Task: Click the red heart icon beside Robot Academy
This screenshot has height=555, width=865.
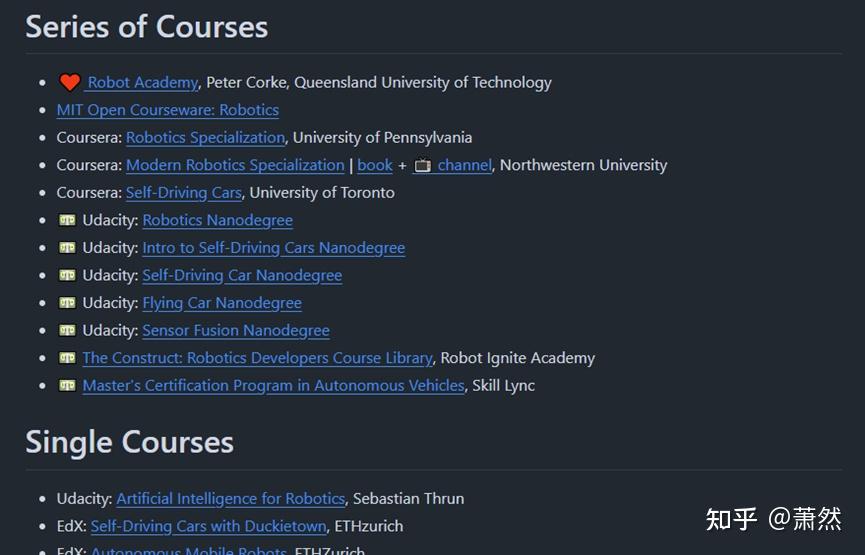Action: [x=69, y=83]
